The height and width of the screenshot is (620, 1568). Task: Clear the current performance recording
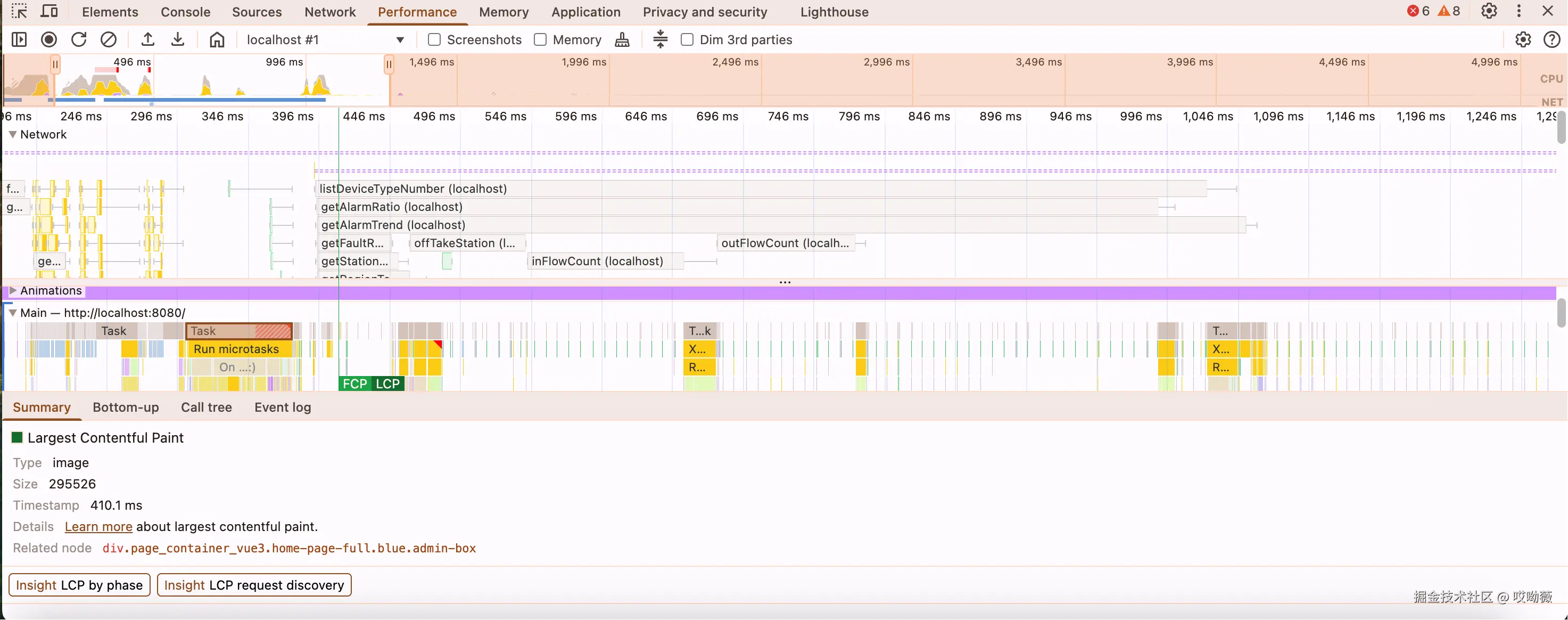click(109, 39)
